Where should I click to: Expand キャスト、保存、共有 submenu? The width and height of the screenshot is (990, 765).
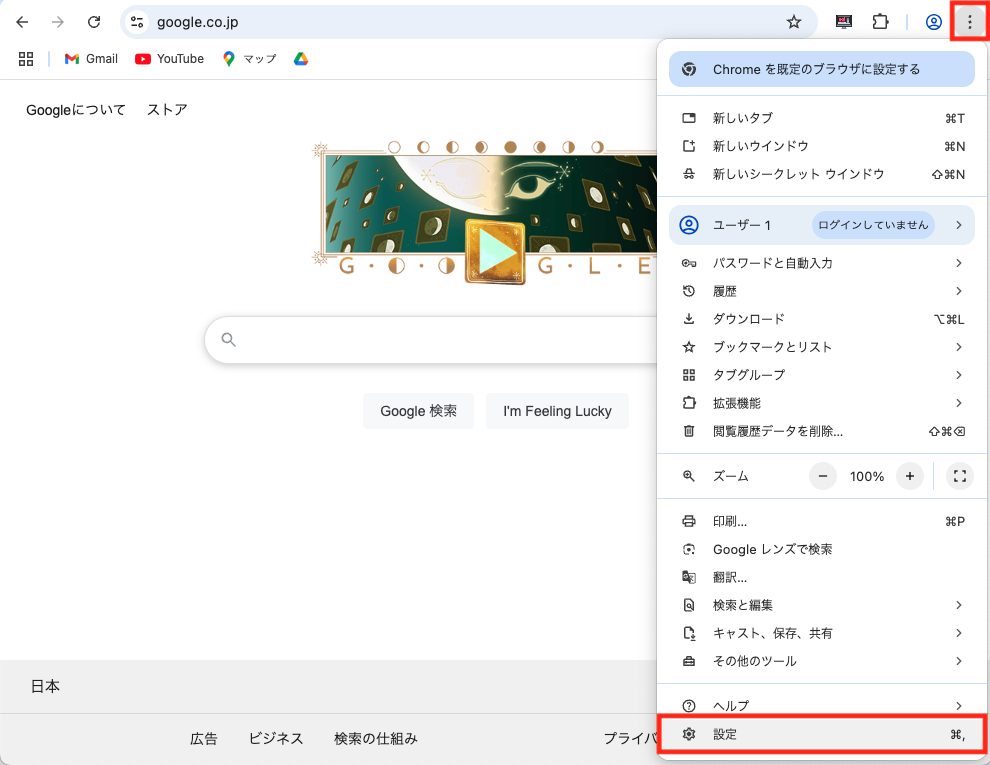[x=821, y=633]
